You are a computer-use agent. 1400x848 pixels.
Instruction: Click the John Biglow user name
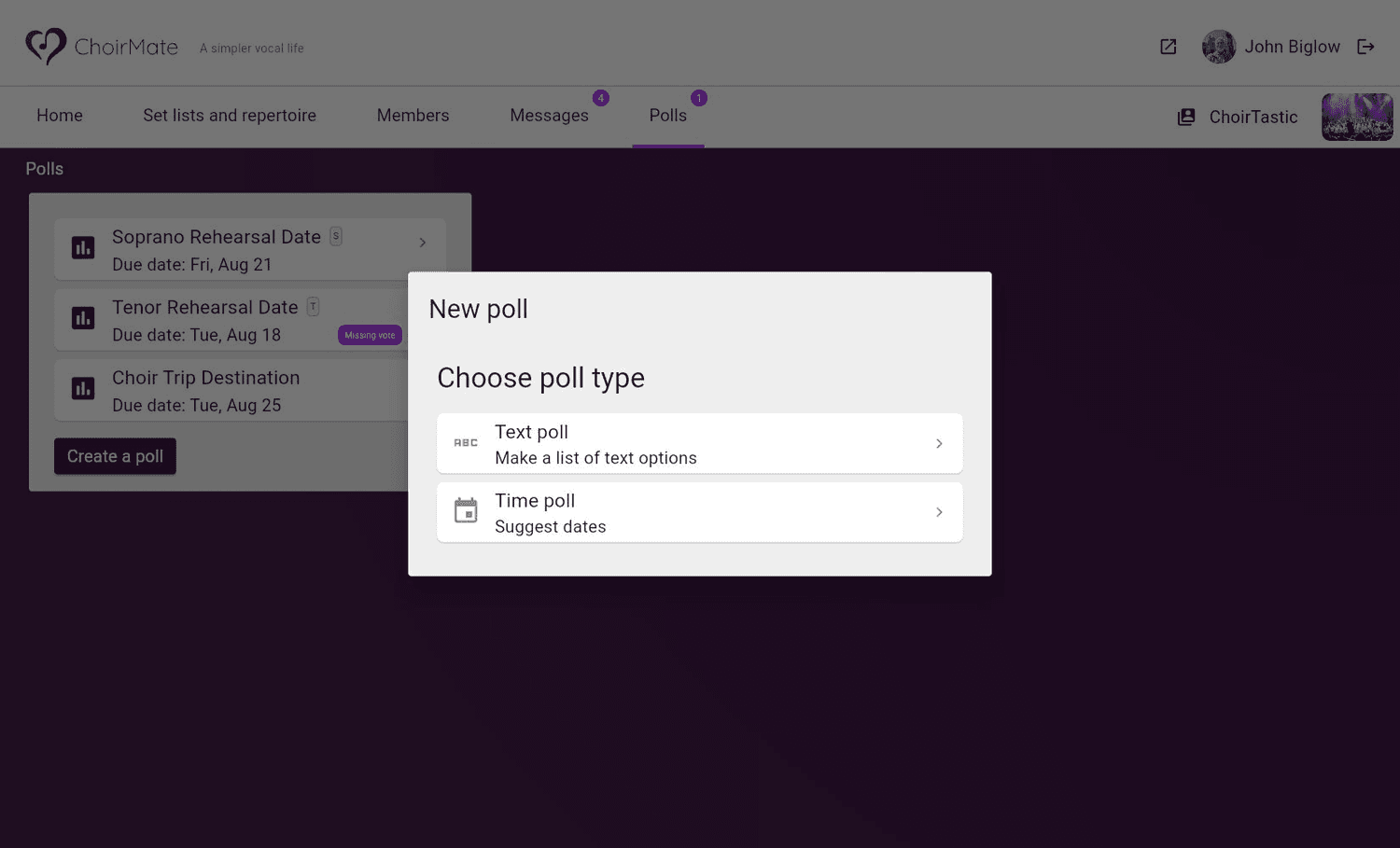1292,47
